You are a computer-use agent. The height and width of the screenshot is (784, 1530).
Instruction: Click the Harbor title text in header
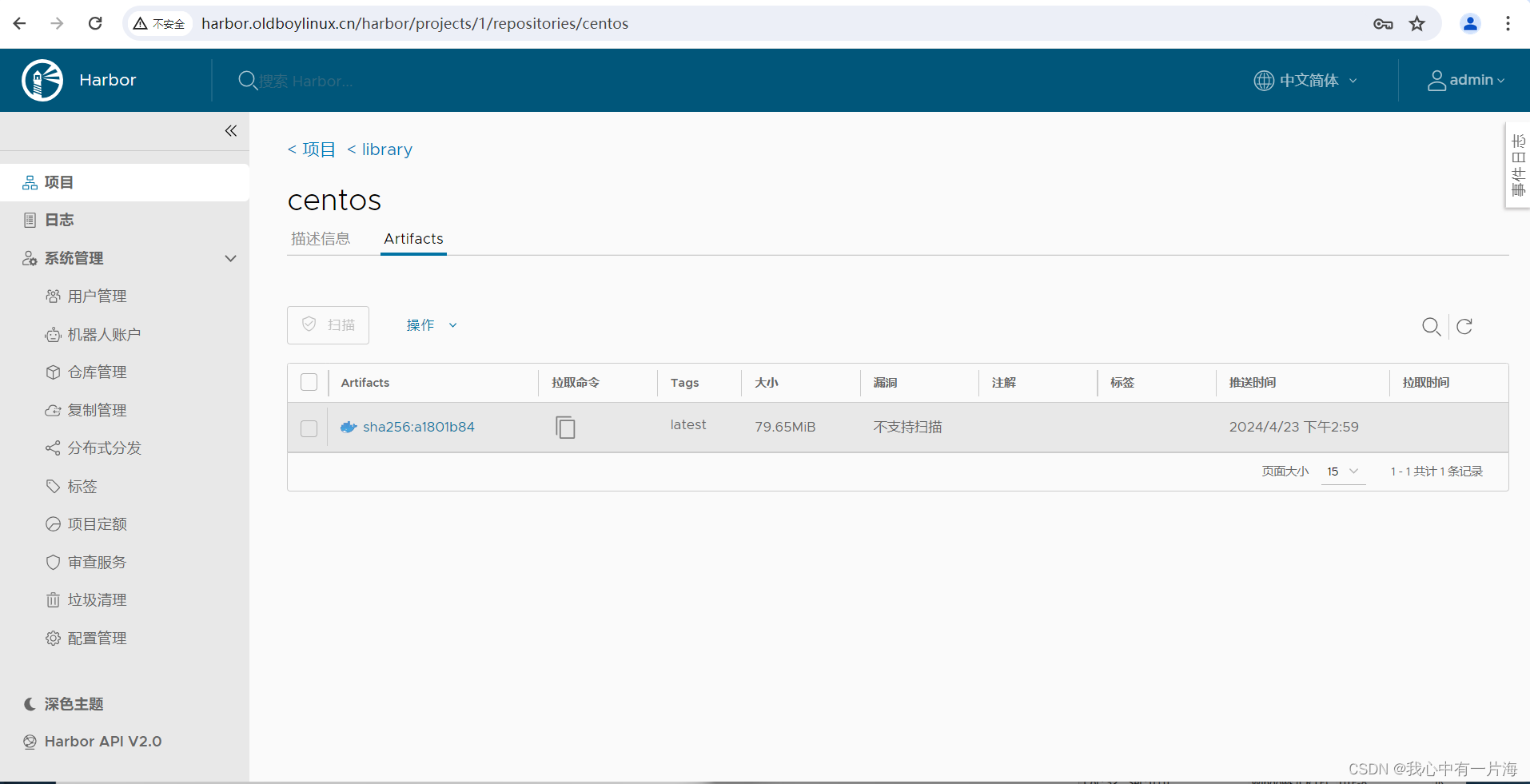(x=108, y=80)
